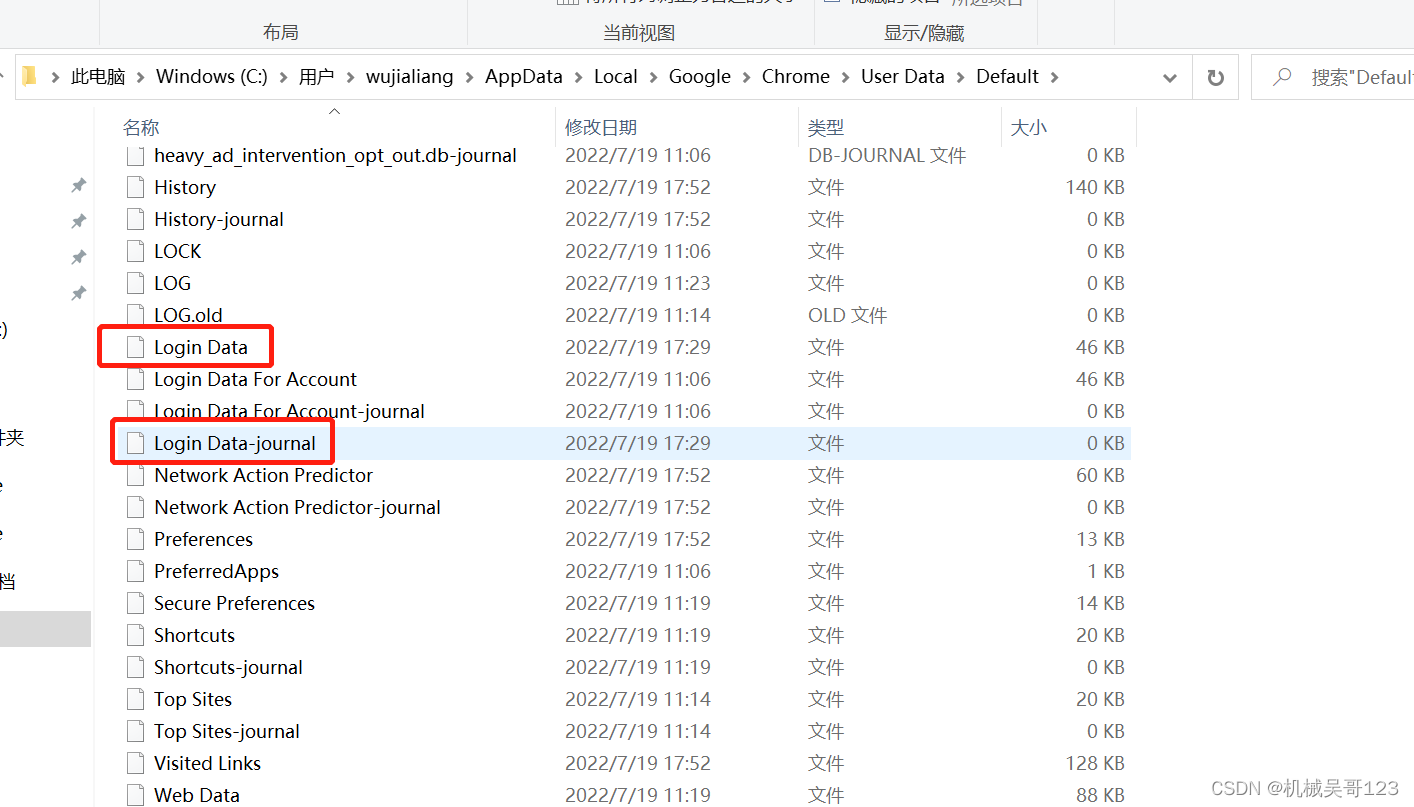Click the Top Sites file icon
1414x807 pixels.
tap(136, 699)
